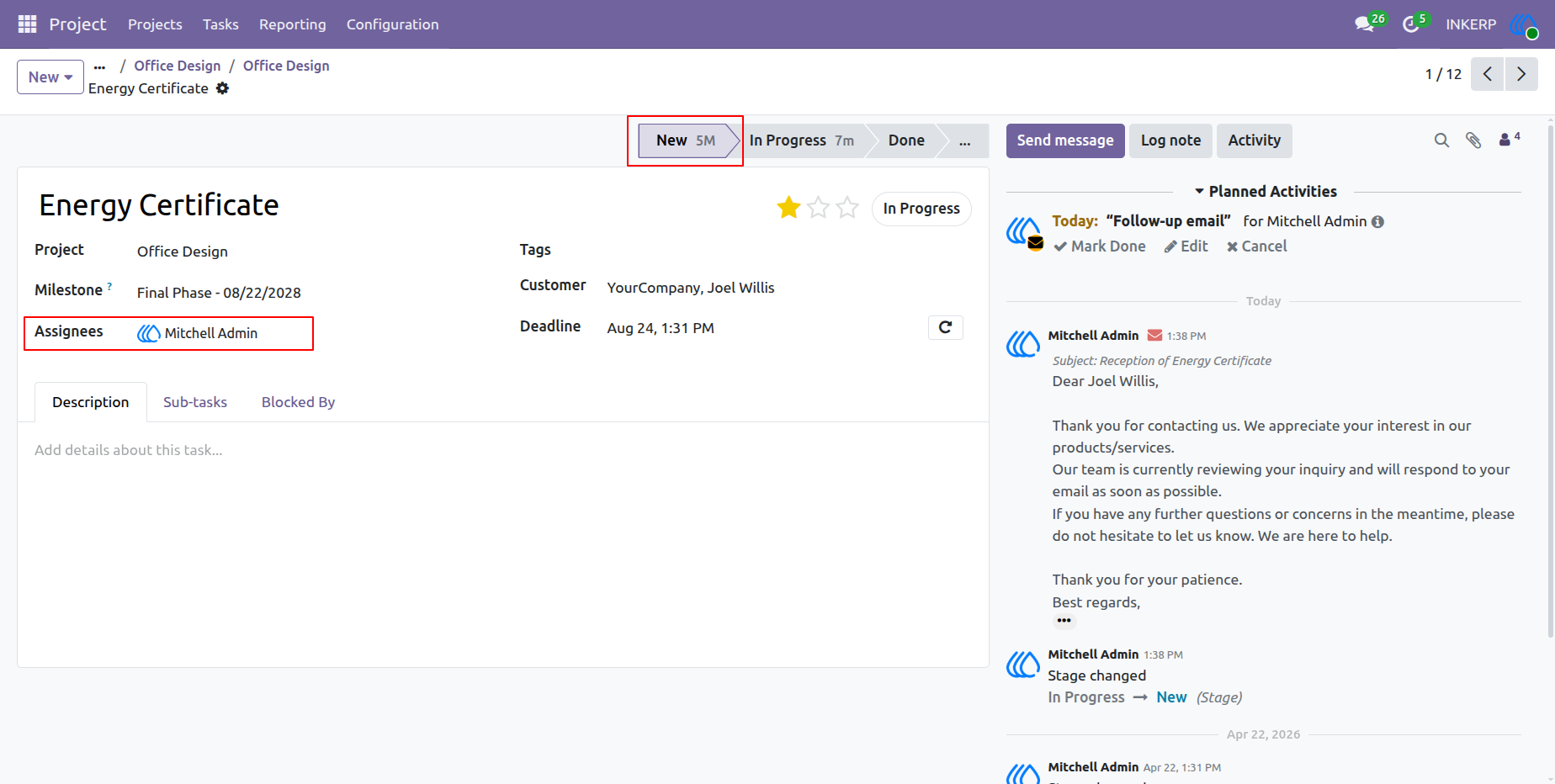
Task: Open more stages ellipsis in status bar
Action: click(x=964, y=140)
